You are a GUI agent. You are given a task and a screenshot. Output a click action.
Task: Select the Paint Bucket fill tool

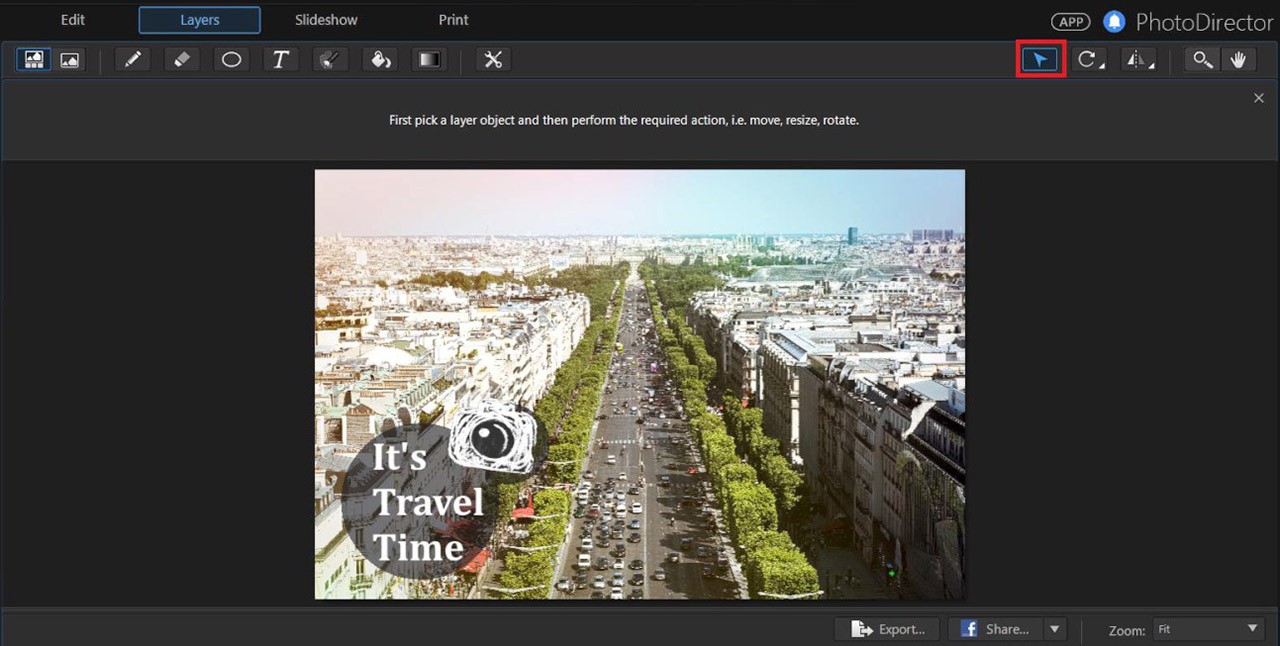380,60
